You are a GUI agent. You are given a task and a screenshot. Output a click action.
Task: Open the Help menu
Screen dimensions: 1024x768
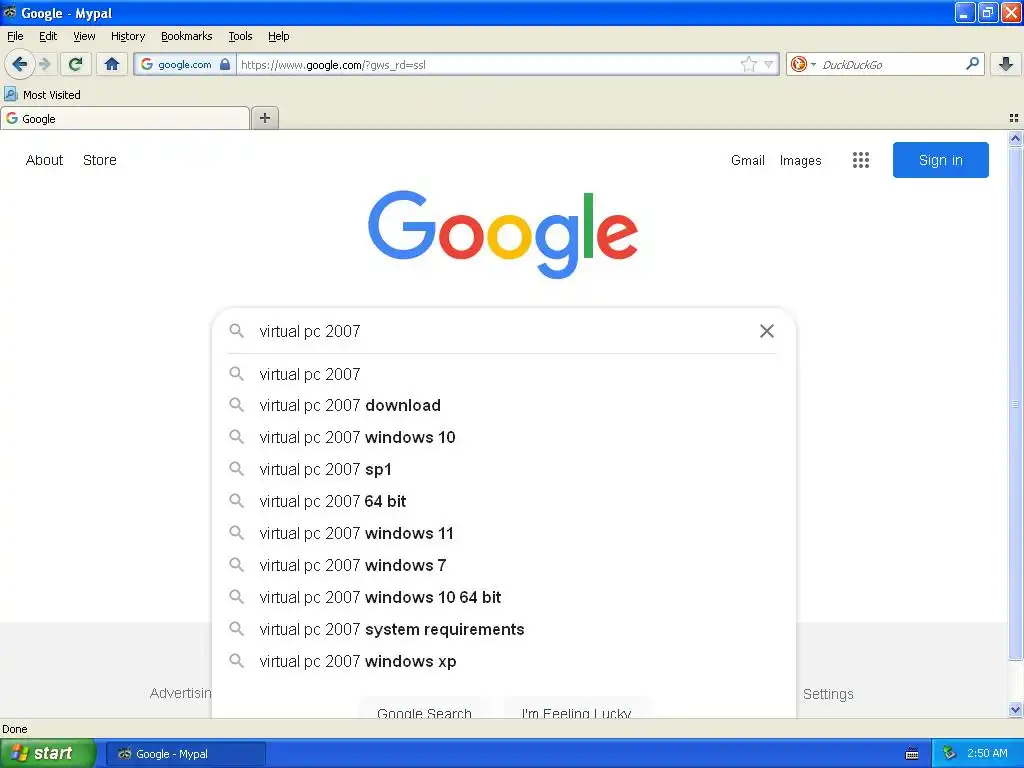pos(279,36)
